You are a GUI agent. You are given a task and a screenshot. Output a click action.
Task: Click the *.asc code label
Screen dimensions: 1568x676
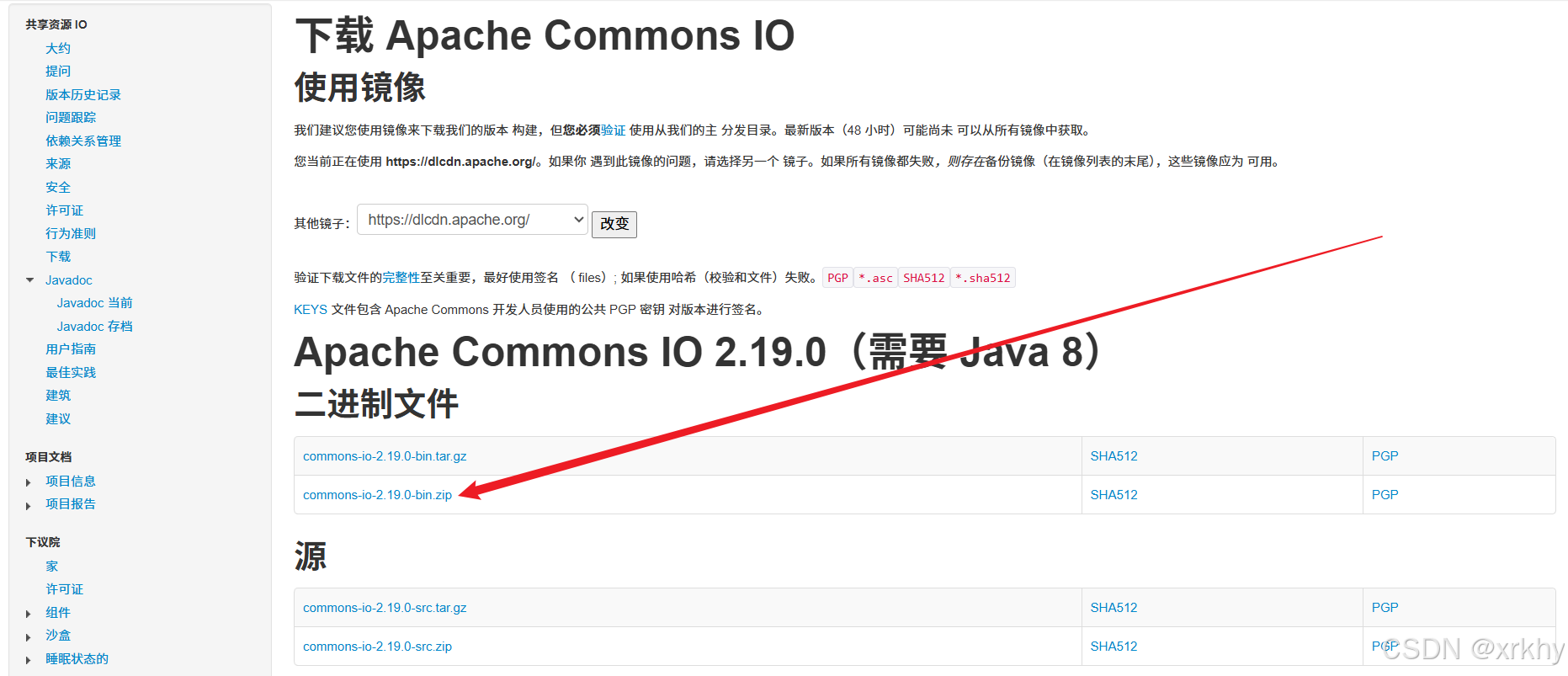(875, 278)
